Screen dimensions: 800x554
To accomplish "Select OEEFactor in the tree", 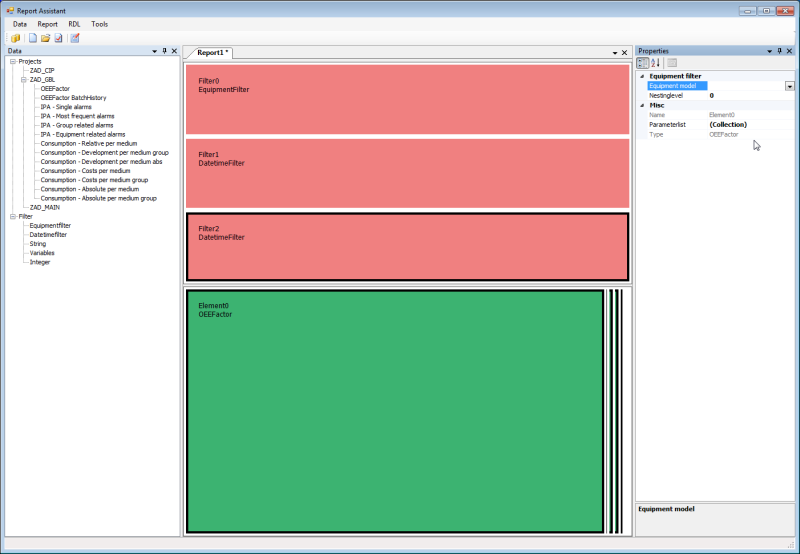I will [55, 89].
